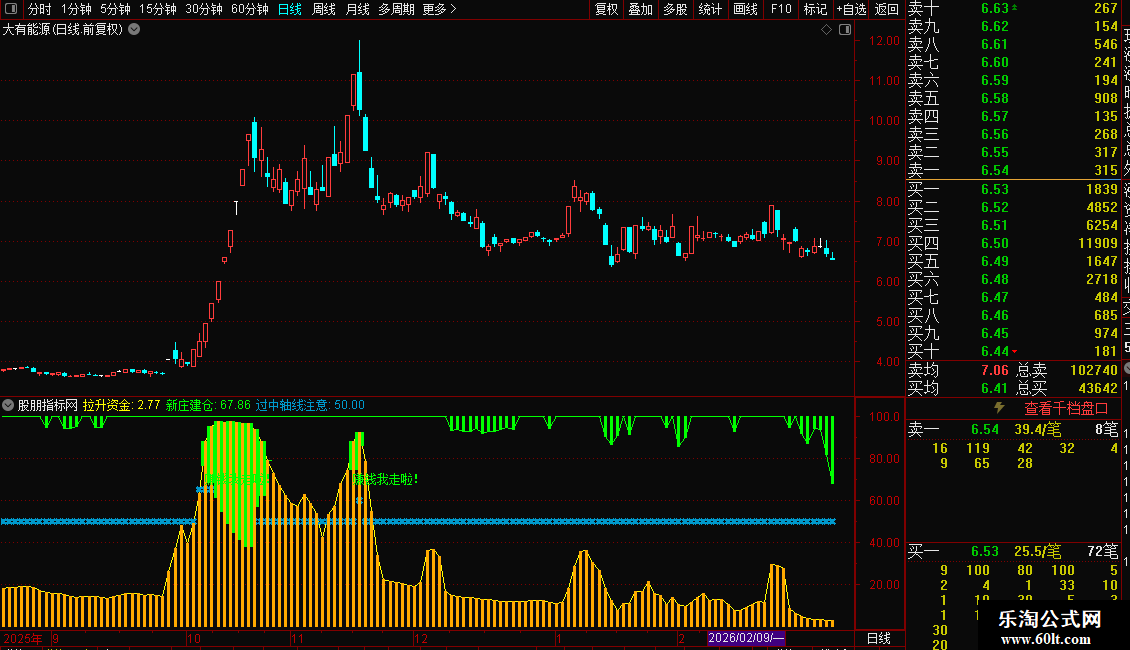Select the 卖五 6.58 order row
Image resolution: width=1130 pixels, height=650 pixels.
coord(1013,98)
